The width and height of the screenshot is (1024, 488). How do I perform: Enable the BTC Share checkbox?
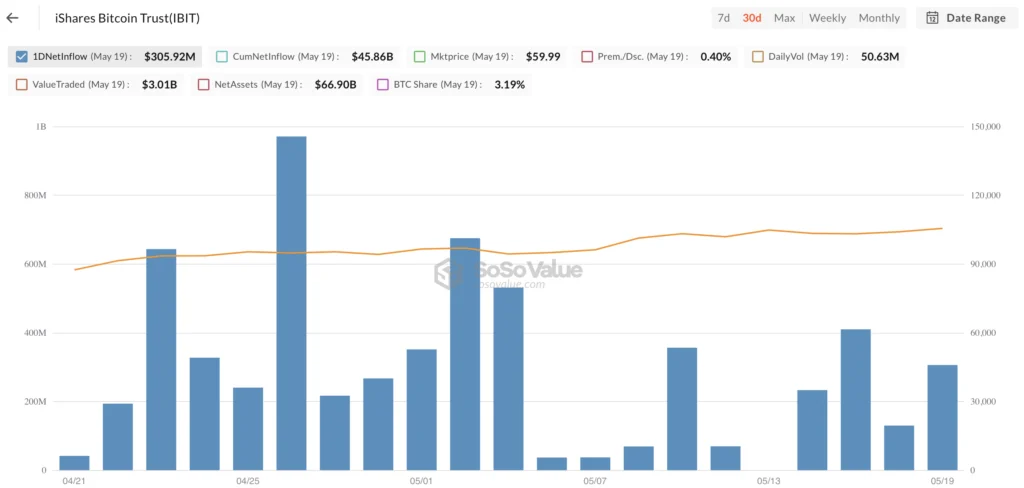pos(383,84)
